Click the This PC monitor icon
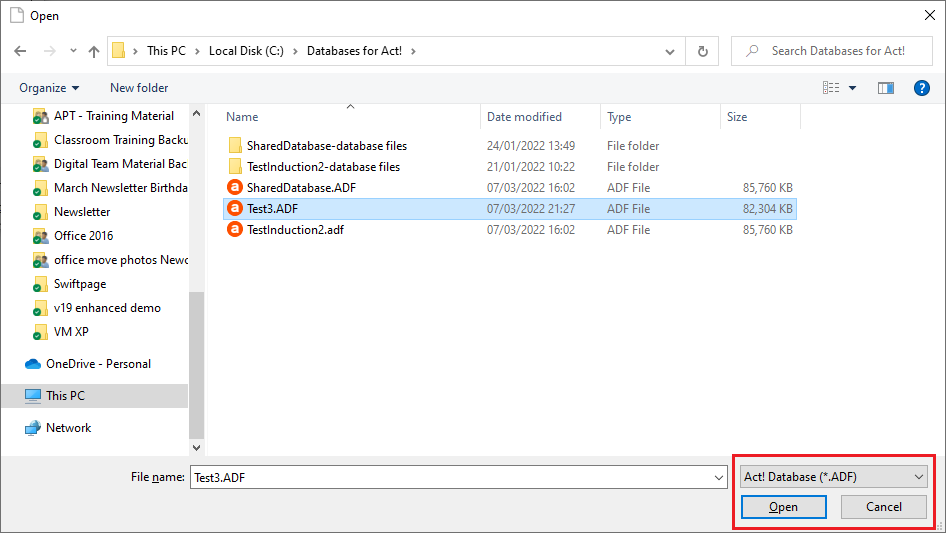946x533 pixels. pyautogui.click(x=33, y=395)
